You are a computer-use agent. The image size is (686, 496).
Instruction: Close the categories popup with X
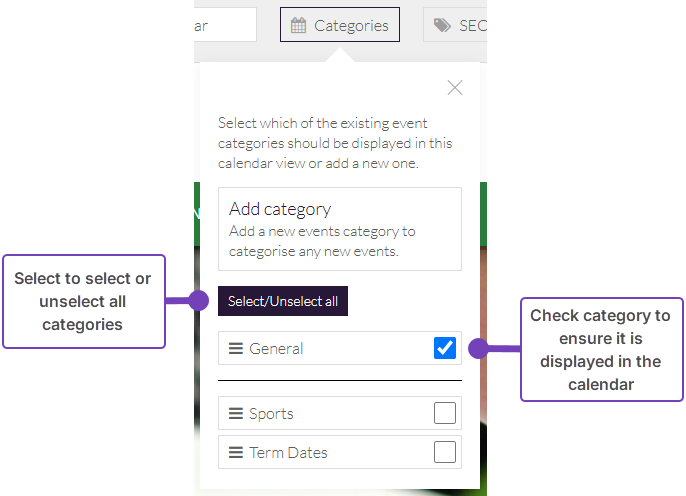455,88
